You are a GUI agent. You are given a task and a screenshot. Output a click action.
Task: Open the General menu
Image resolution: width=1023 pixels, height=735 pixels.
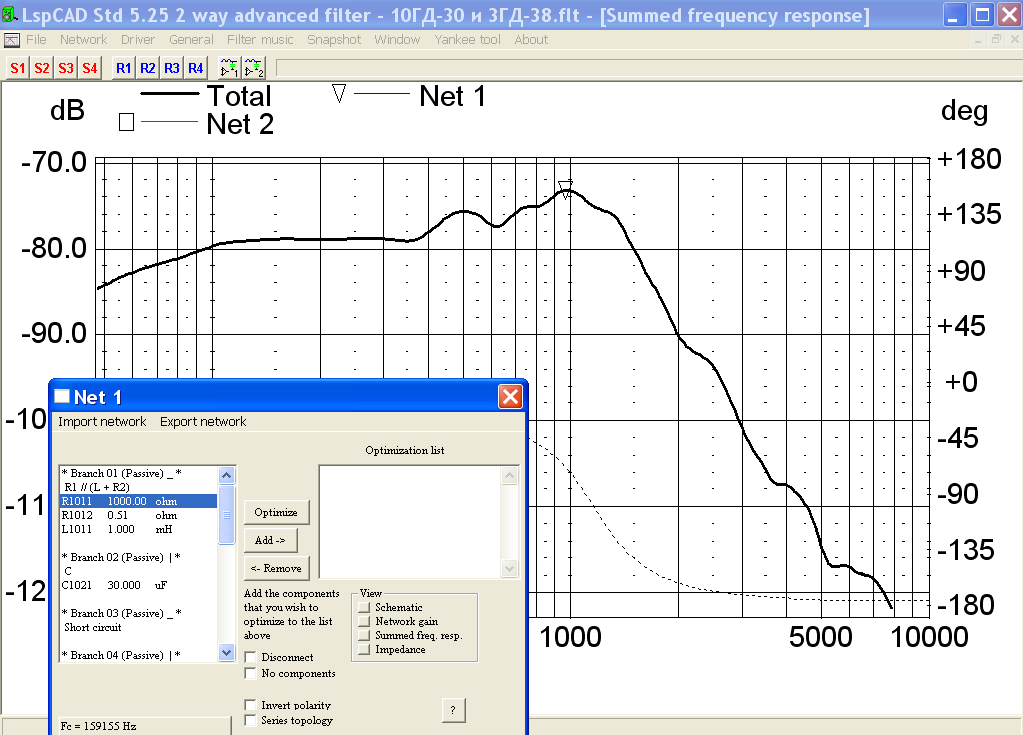[x=191, y=40]
